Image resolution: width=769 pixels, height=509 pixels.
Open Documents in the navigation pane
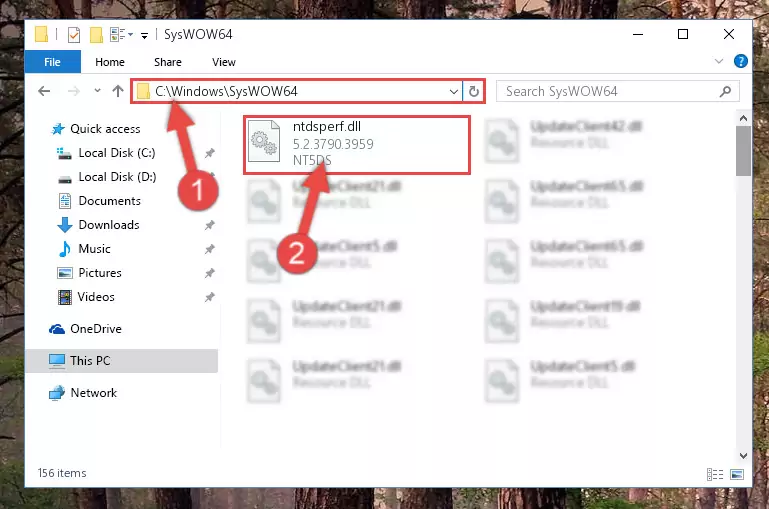click(x=109, y=201)
